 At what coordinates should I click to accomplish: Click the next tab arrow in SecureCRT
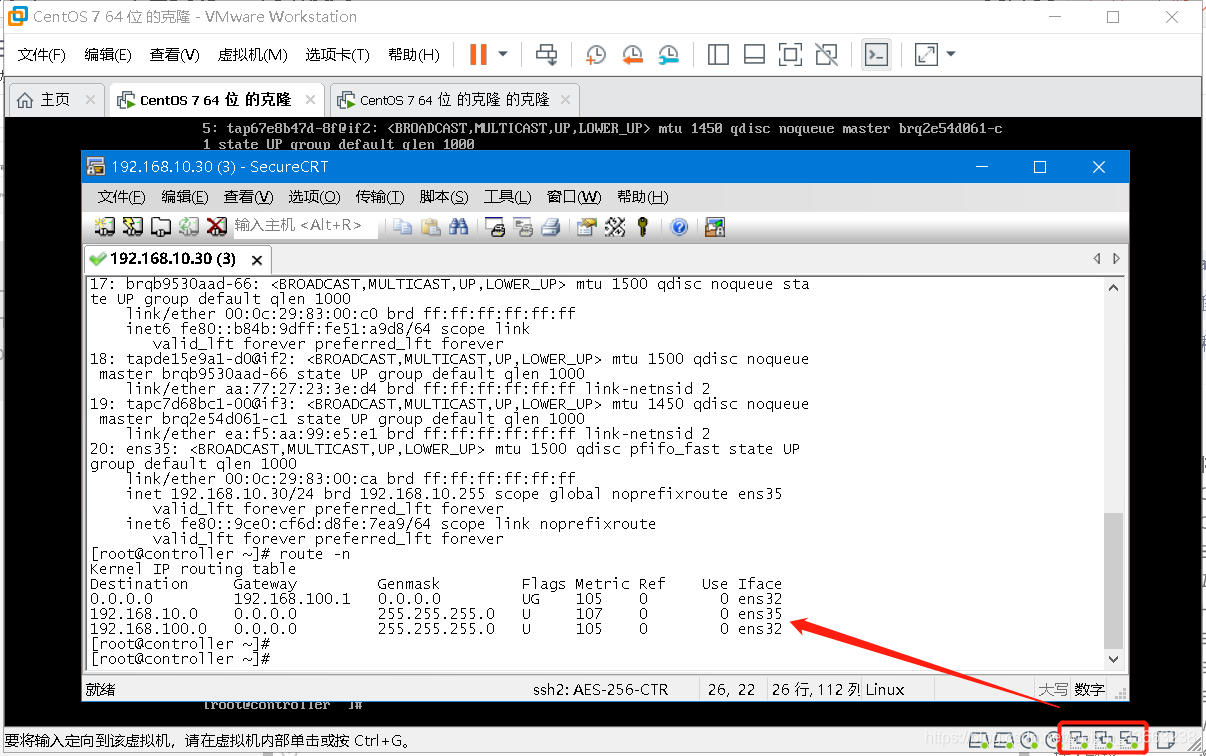(x=1117, y=259)
